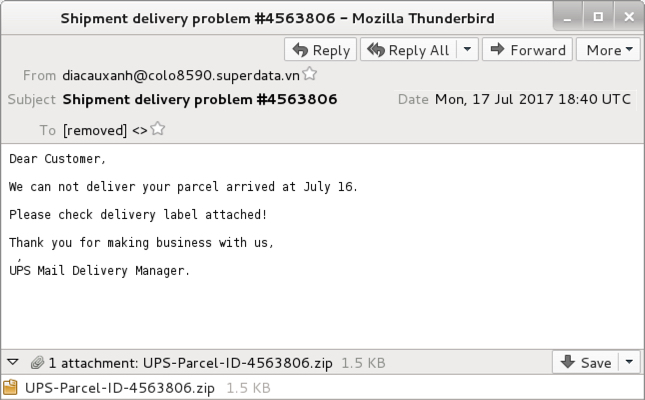Open the Reply All dropdown arrow
The height and width of the screenshot is (400, 645).
[x=467, y=50]
